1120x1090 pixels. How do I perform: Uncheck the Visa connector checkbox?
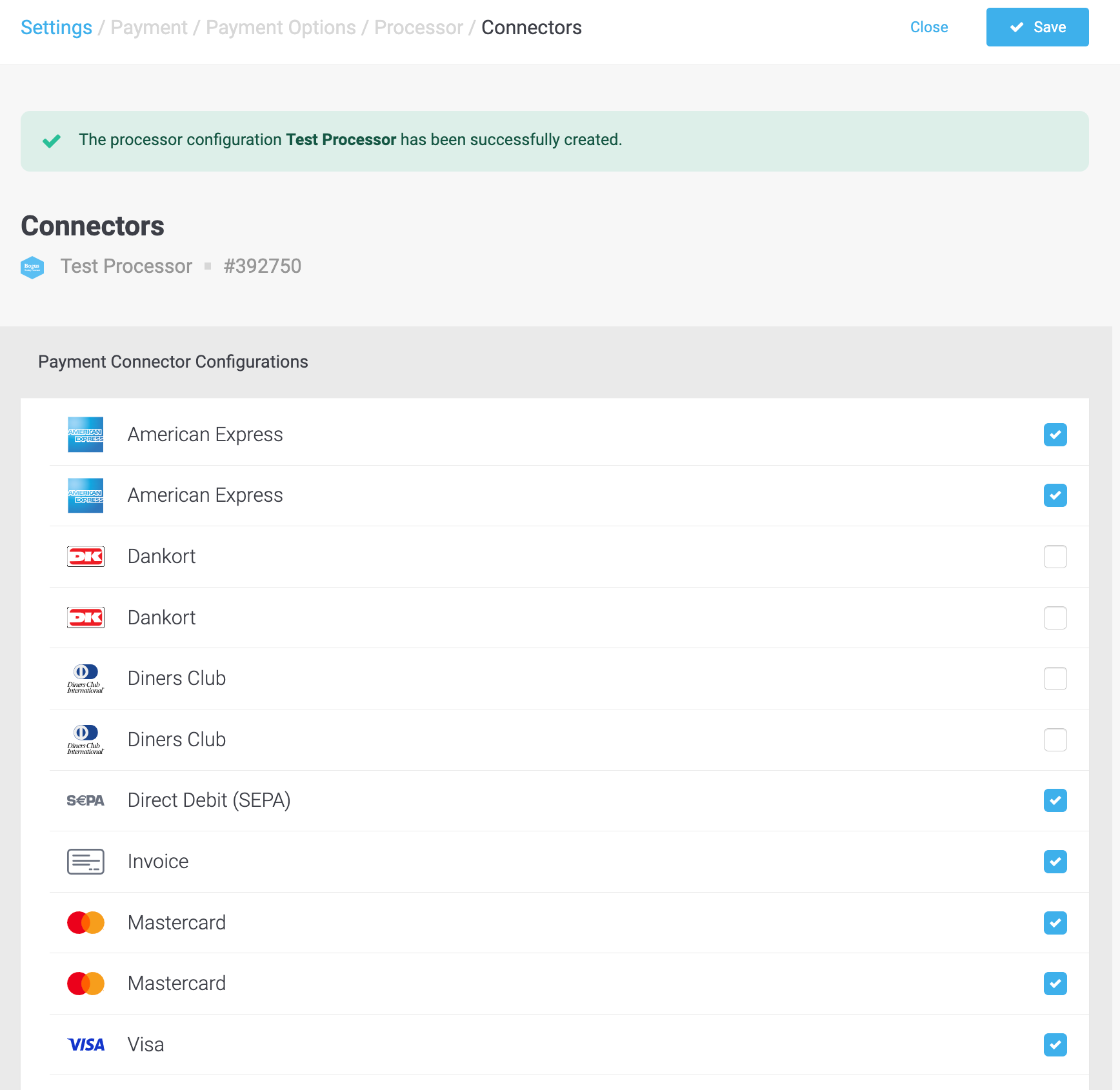[x=1055, y=1045]
